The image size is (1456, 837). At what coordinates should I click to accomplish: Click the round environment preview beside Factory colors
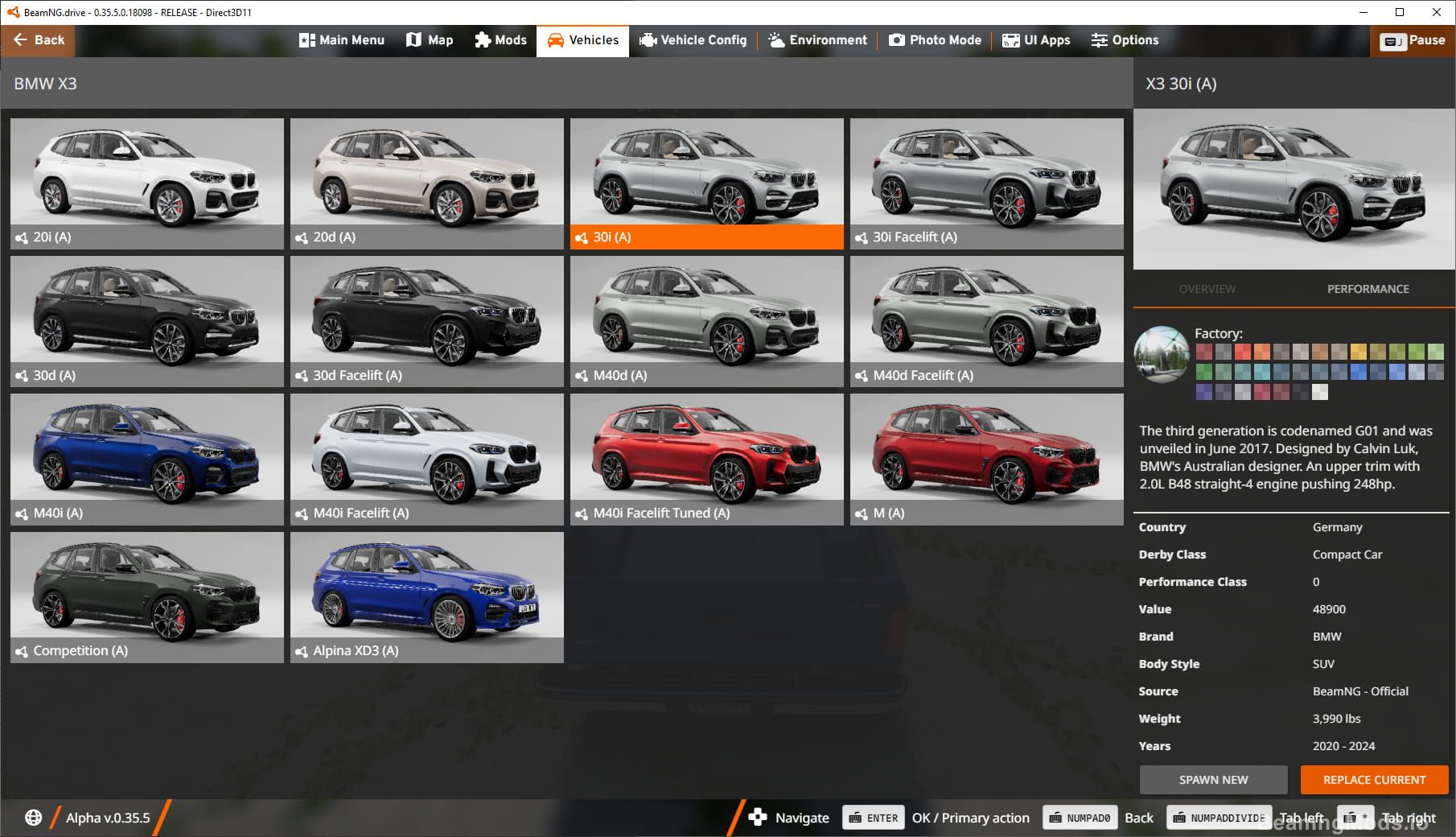pos(1162,354)
